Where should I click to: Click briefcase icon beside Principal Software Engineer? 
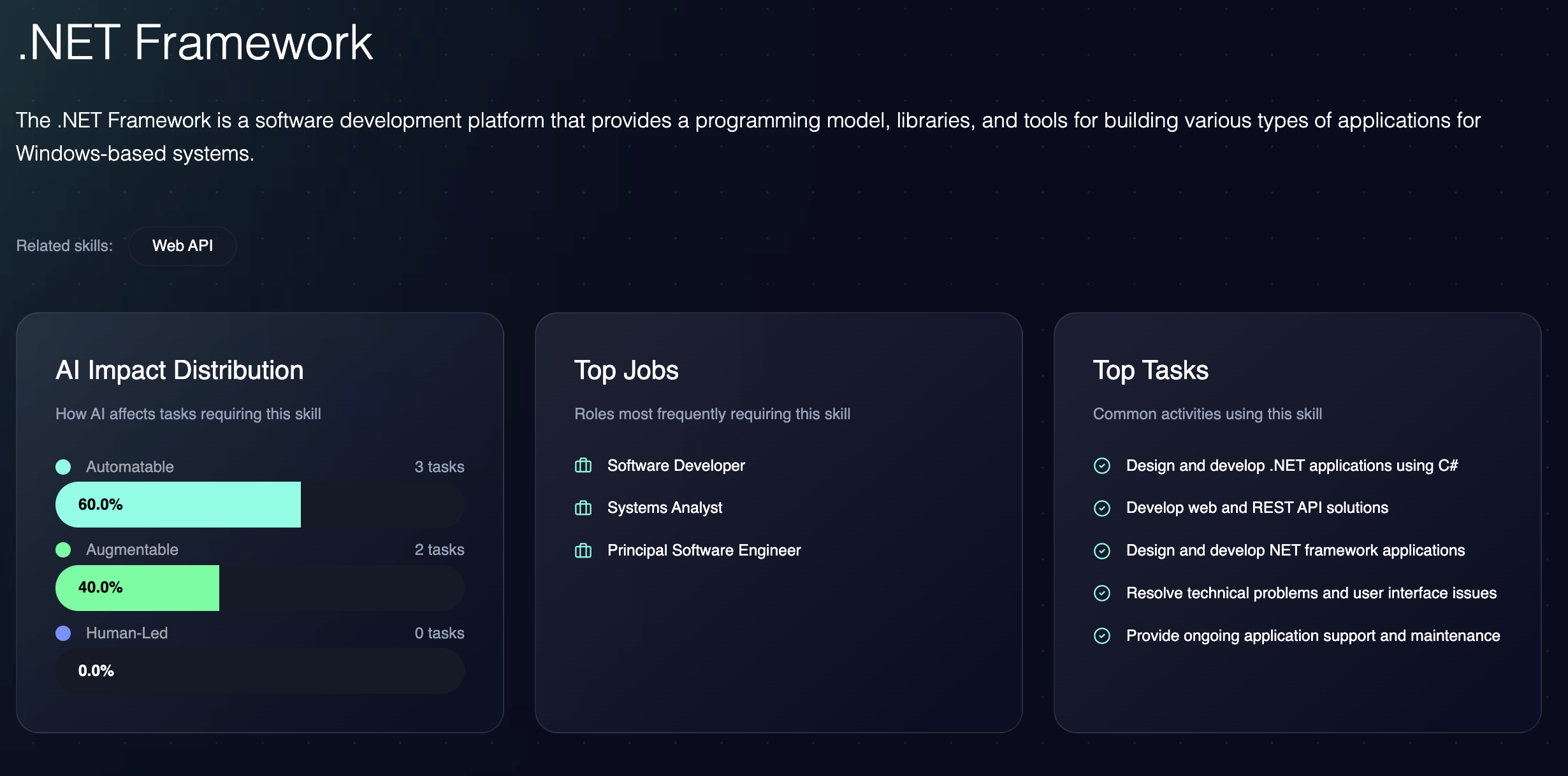[583, 550]
